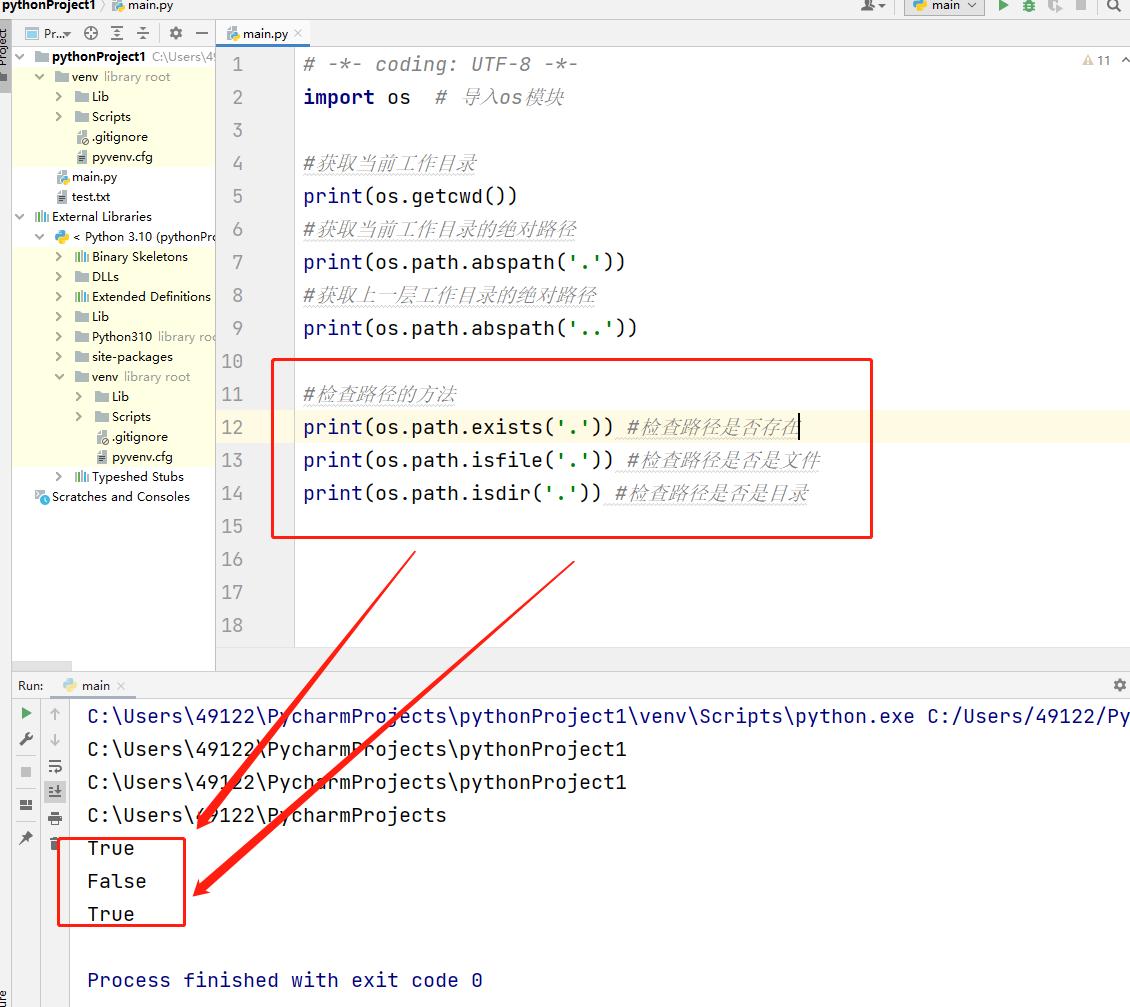
Task: Click the Search Everywhere magnifier icon
Action: point(1114,6)
